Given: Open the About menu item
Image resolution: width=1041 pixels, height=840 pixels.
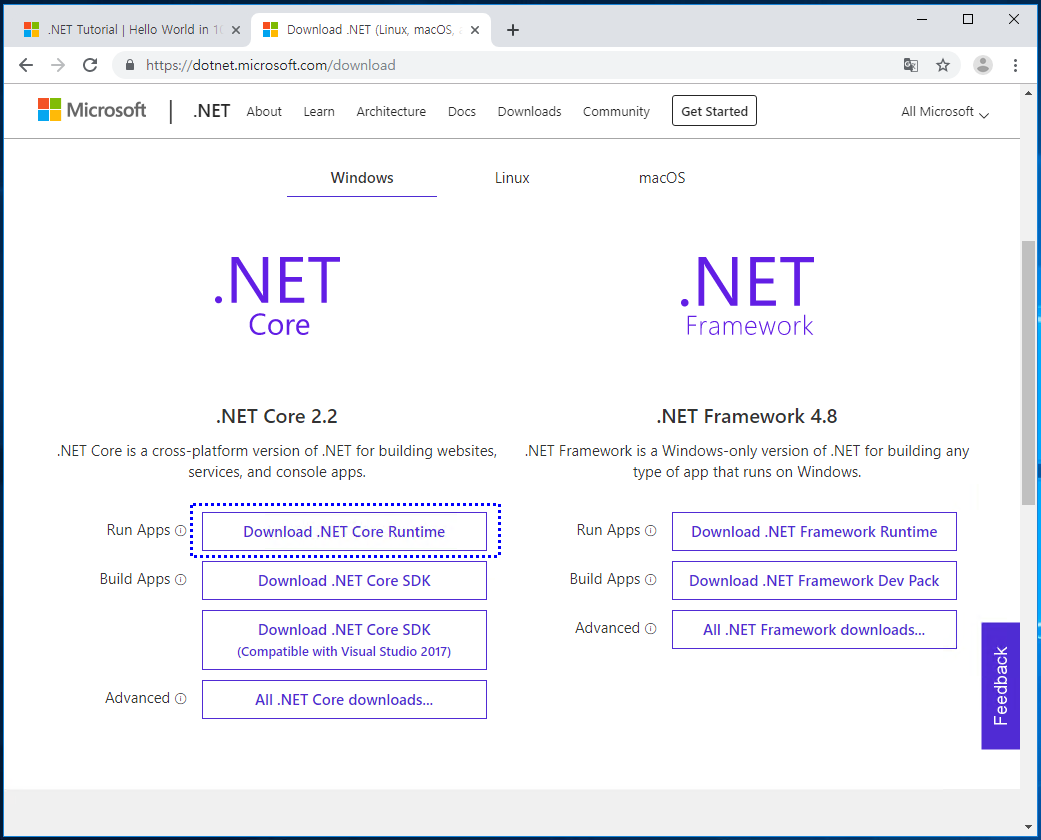Looking at the screenshot, I should [264, 112].
